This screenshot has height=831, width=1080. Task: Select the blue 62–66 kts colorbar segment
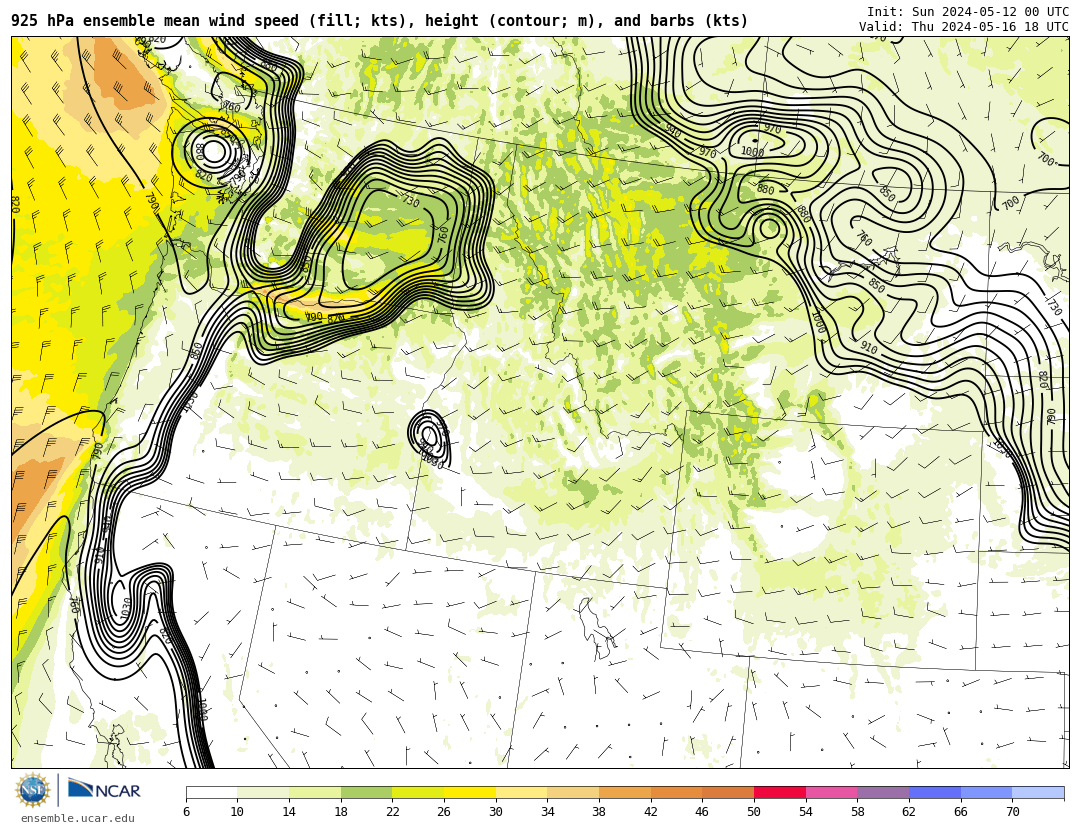935,792
